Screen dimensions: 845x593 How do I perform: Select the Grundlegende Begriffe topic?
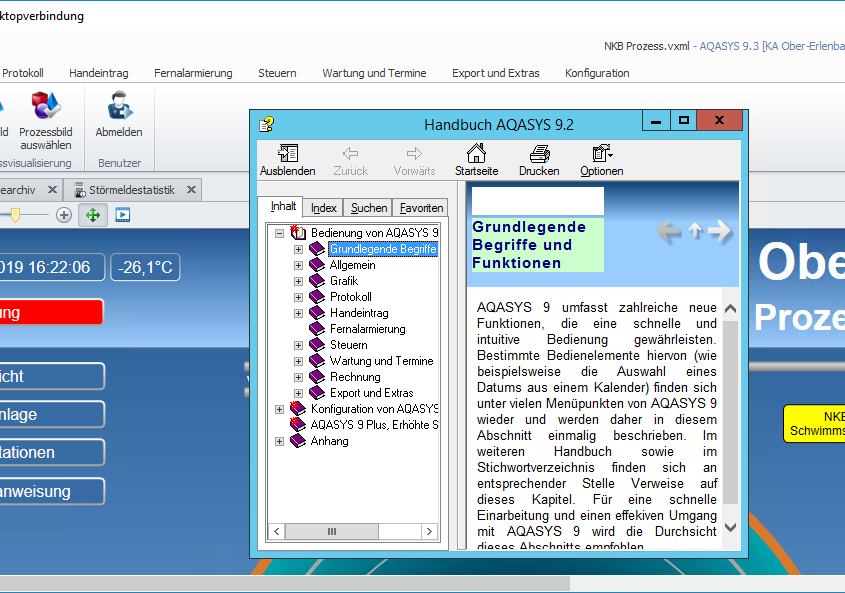[x=383, y=249]
